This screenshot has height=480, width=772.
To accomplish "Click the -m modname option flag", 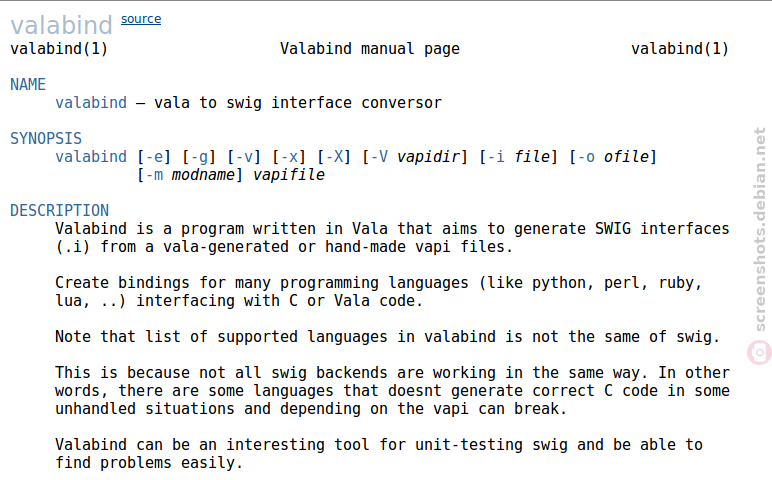I will [154, 175].
